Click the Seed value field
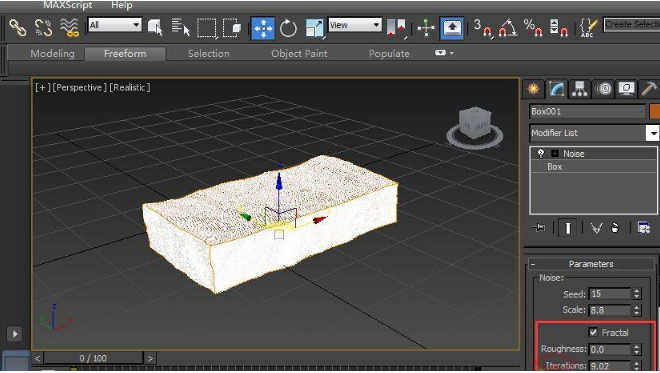The height and width of the screenshot is (373, 660). pyautogui.click(x=609, y=294)
